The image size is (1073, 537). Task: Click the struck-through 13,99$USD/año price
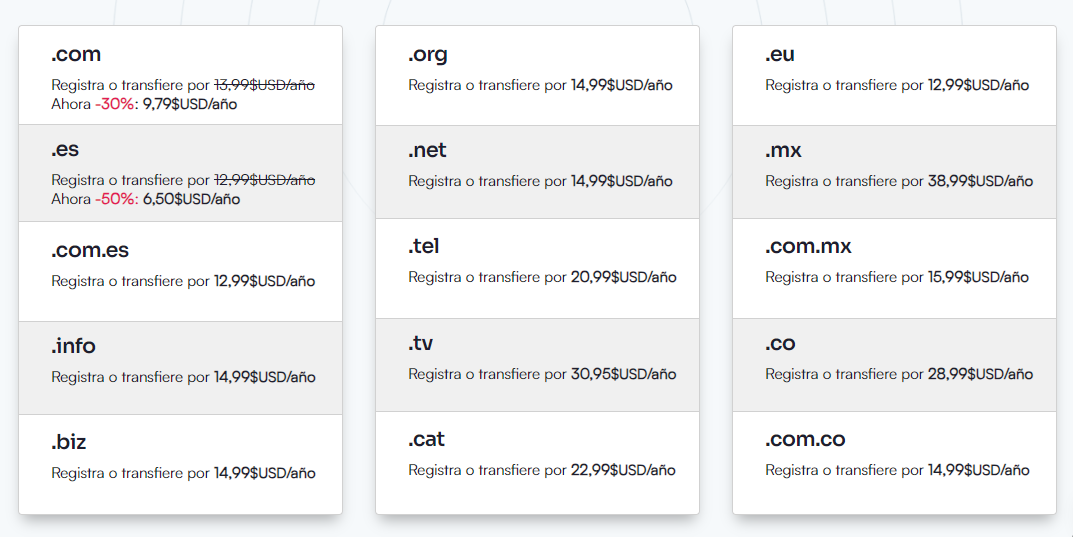pos(264,85)
